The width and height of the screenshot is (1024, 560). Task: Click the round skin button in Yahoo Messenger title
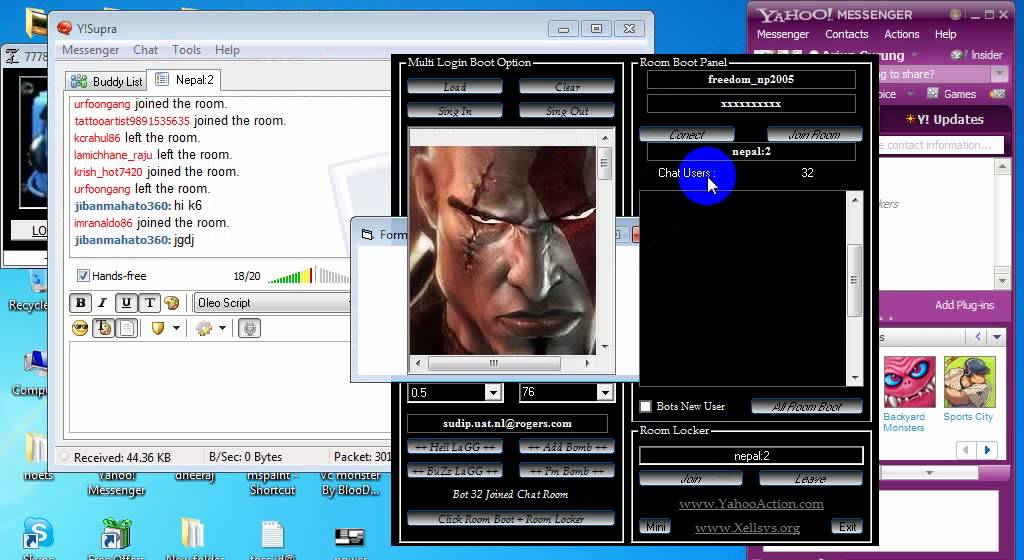click(x=955, y=14)
